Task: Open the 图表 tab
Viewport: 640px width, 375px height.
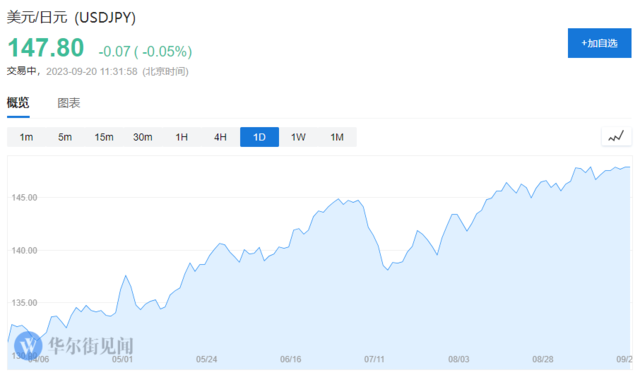Action: click(x=69, y=103)
